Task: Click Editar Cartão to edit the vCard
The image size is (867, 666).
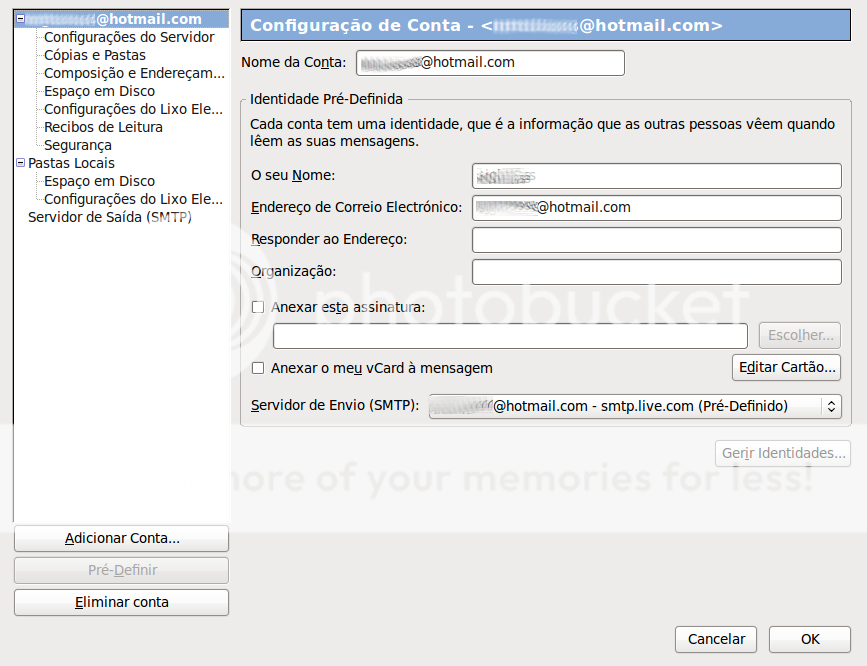Action: click(786, 368)
